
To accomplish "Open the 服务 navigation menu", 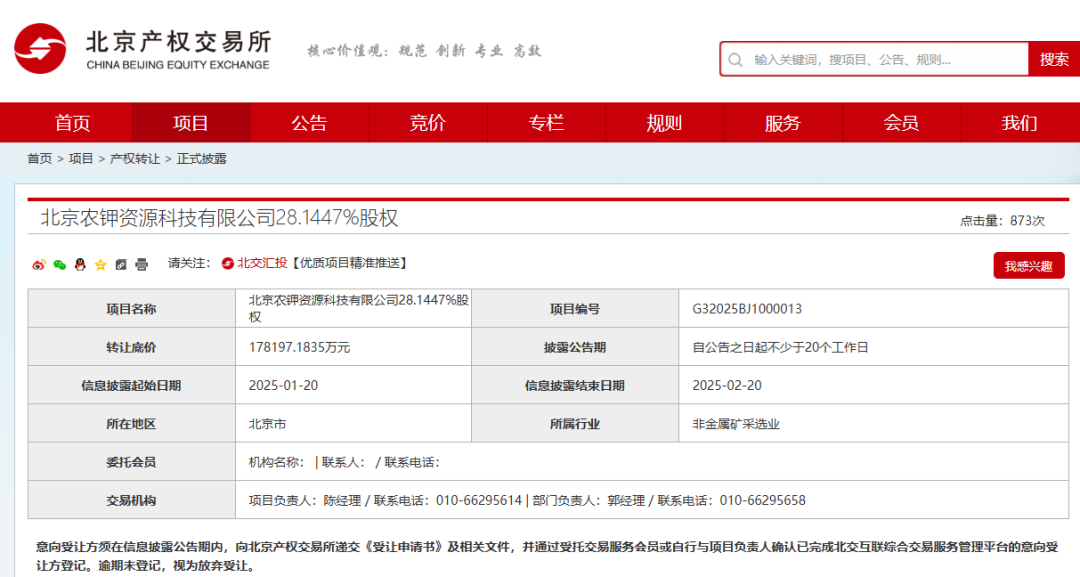I will point(782,123).
